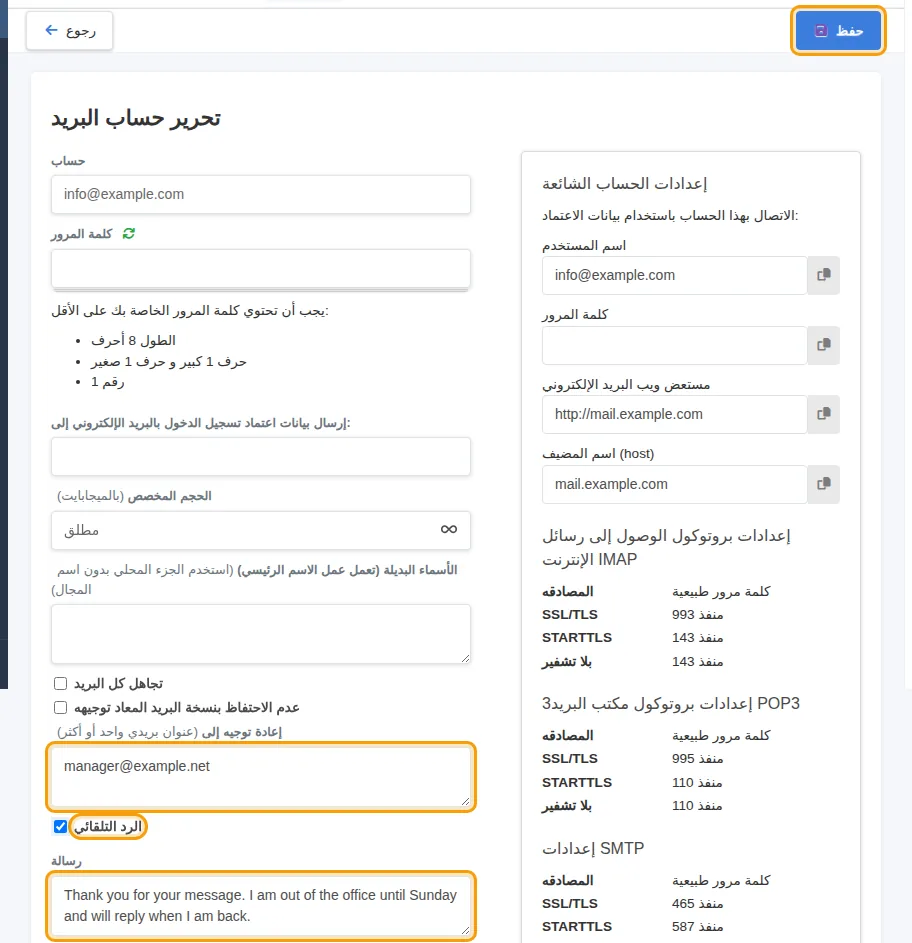
Task: Click the webmail field http://mail.example.com
Action: pyautogui.click(x=674, y=414)
